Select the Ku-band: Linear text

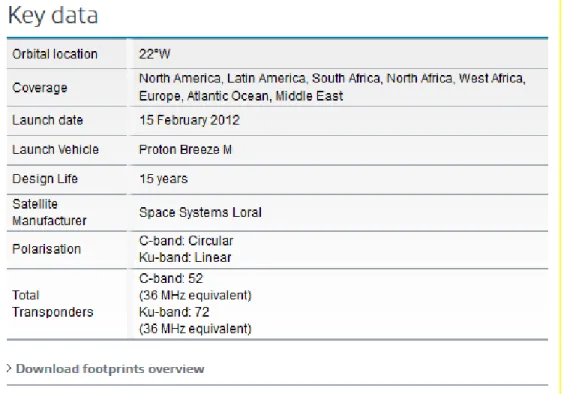[185, 258]
